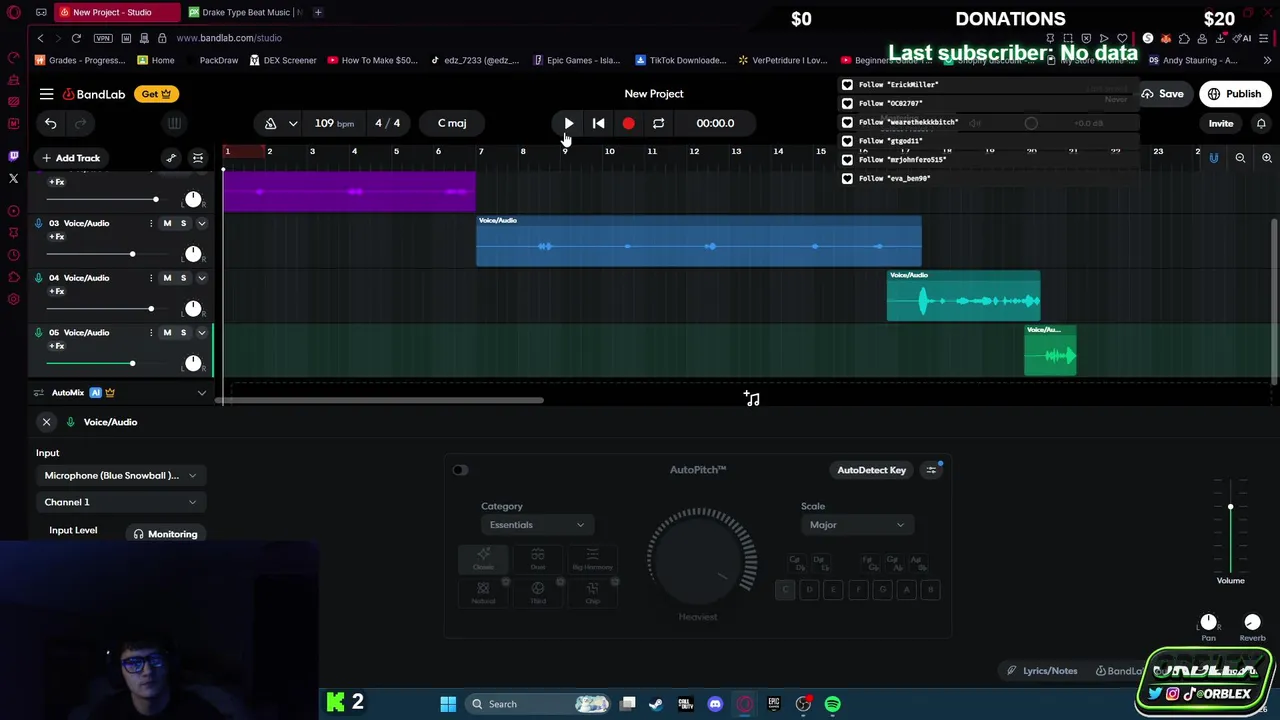This screenshot has height=720, width=1280.
Task: Click the add loop music-note icon
Action: point(752,399)
